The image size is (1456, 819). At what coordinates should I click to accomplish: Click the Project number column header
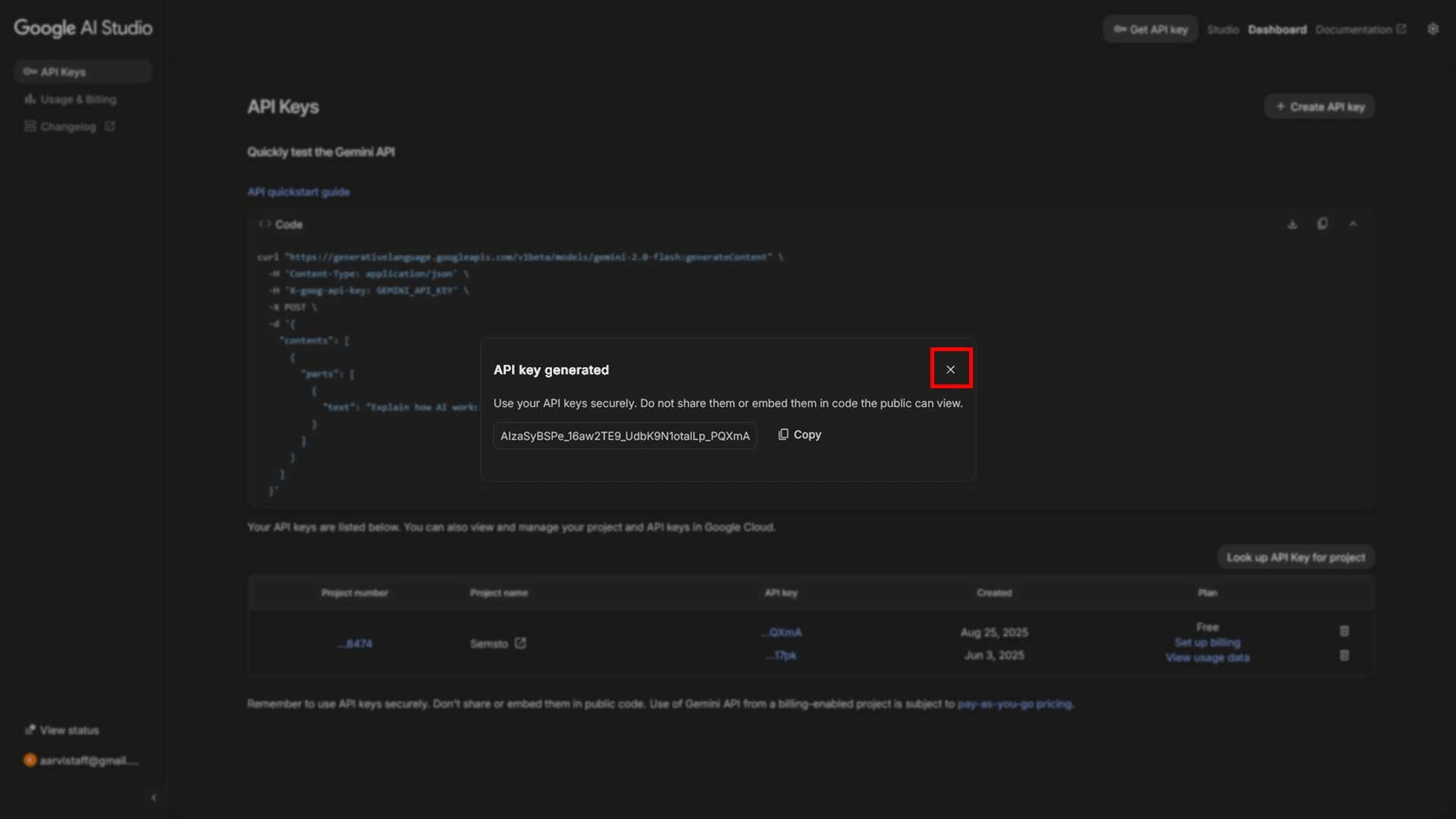(x=355, y=593)
